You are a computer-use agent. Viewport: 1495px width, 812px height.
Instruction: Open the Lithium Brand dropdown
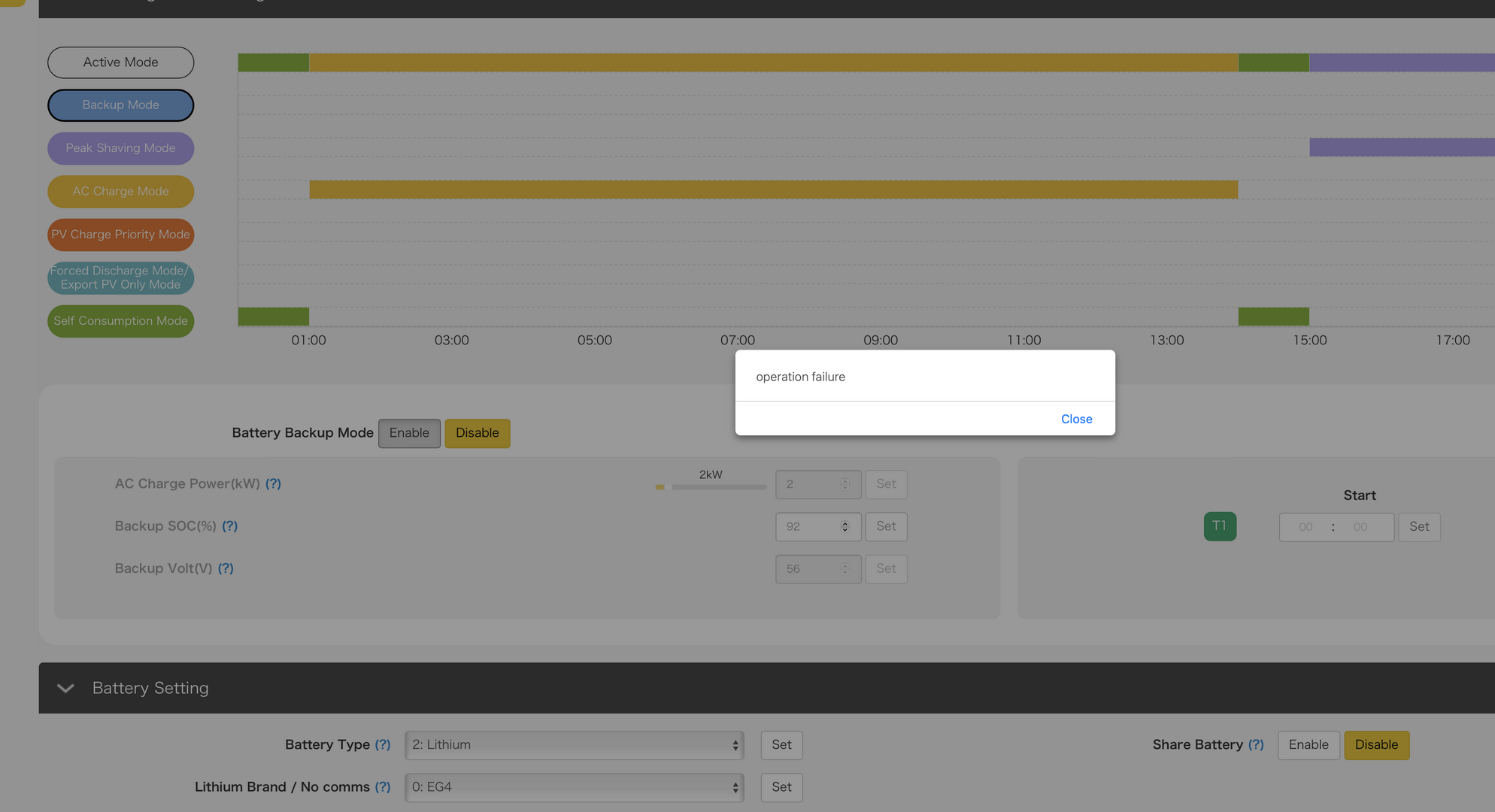574,786
